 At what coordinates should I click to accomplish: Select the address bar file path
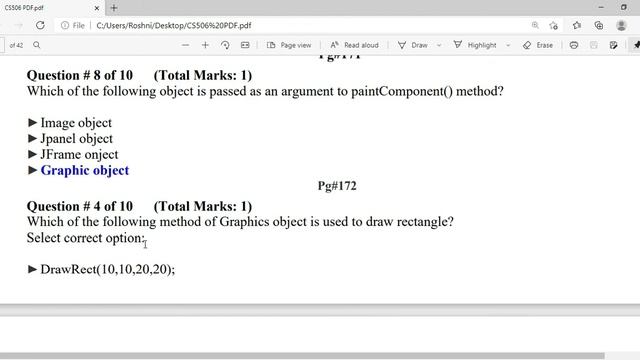174,25
